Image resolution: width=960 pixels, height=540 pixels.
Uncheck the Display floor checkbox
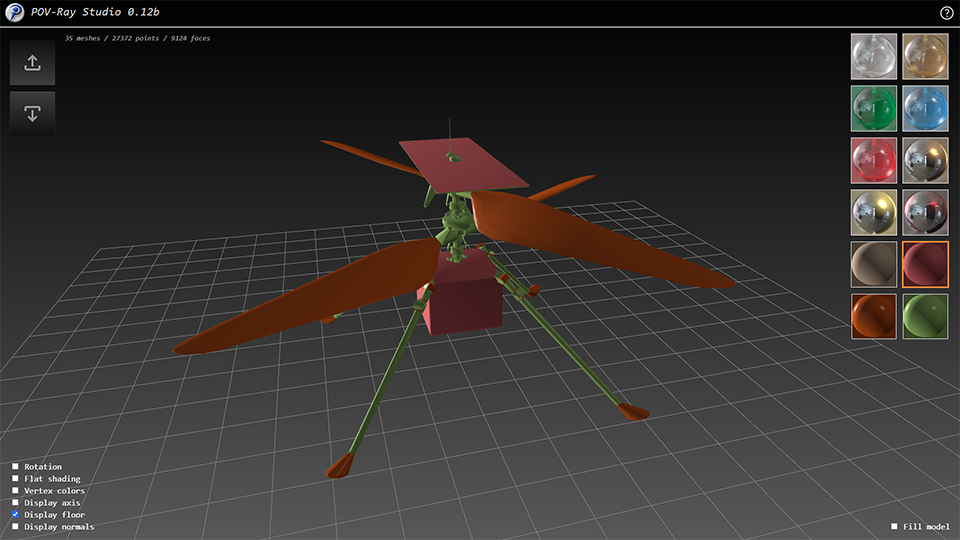pyautogui.click(x=16, y=515)
